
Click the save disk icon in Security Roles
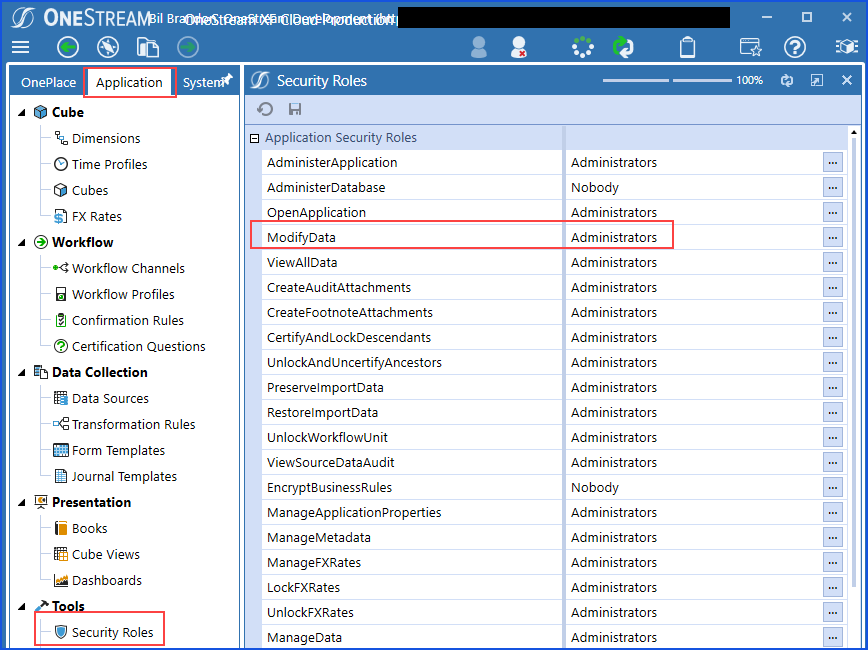(295, 109)
